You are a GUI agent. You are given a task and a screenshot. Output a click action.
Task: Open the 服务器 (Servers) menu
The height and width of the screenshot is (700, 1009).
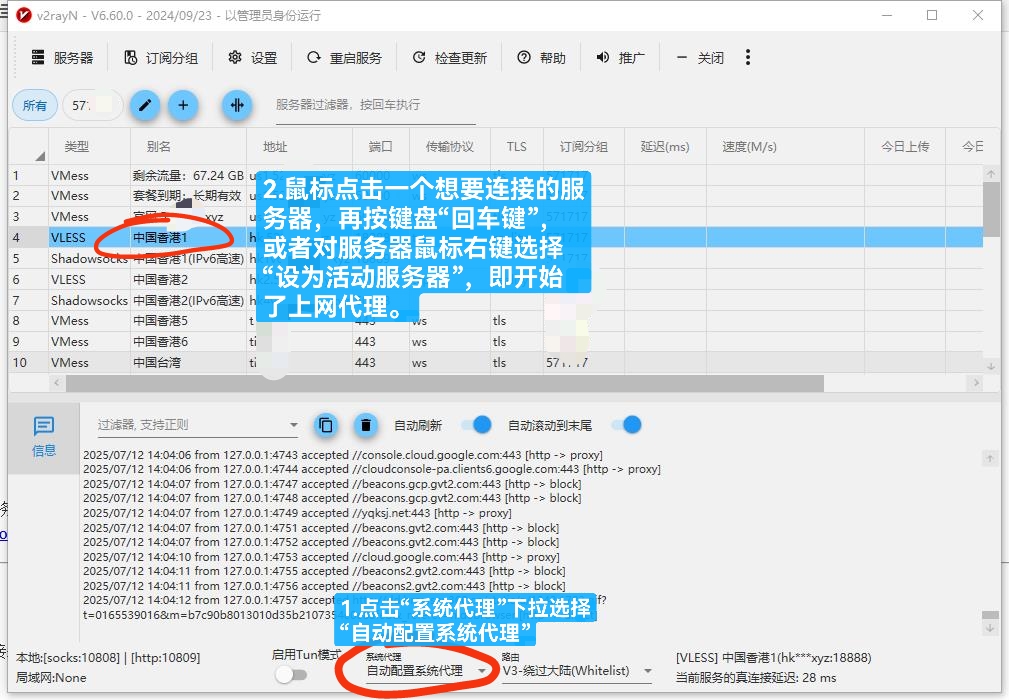coord(63,57)
